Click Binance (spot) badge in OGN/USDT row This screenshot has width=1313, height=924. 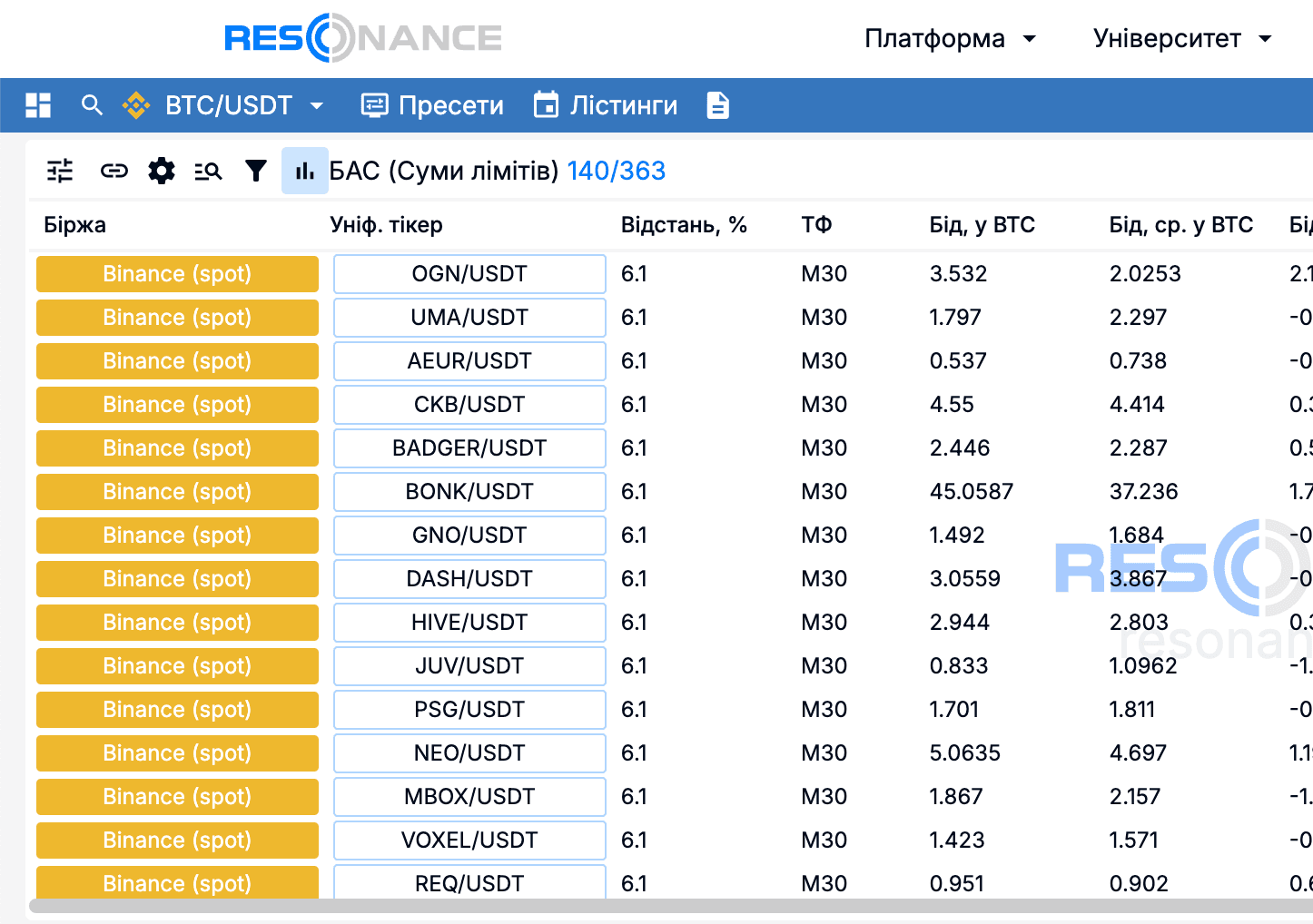coord(177,274)
